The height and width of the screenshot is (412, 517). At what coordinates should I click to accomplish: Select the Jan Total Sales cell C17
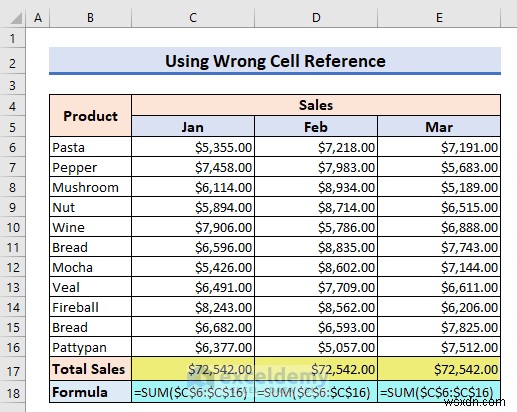[193, 369]
